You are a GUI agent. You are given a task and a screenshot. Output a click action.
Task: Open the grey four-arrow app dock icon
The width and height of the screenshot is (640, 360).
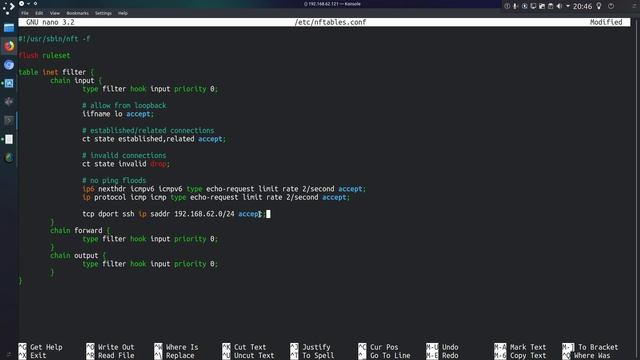[9, 102]
